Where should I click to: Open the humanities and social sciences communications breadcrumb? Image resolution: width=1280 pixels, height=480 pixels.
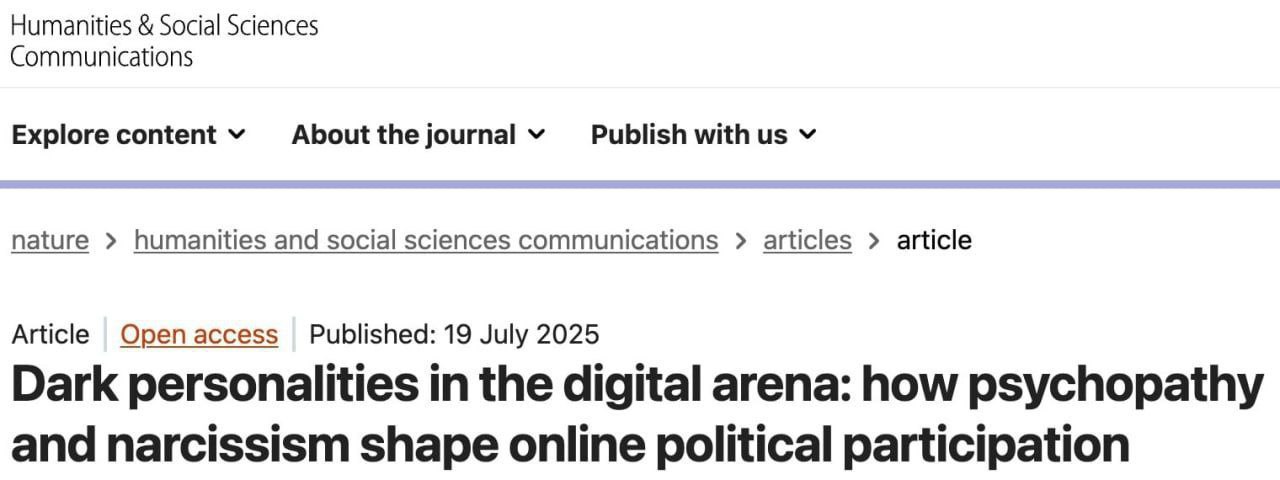pyautogui.click(x=426, y=240)
